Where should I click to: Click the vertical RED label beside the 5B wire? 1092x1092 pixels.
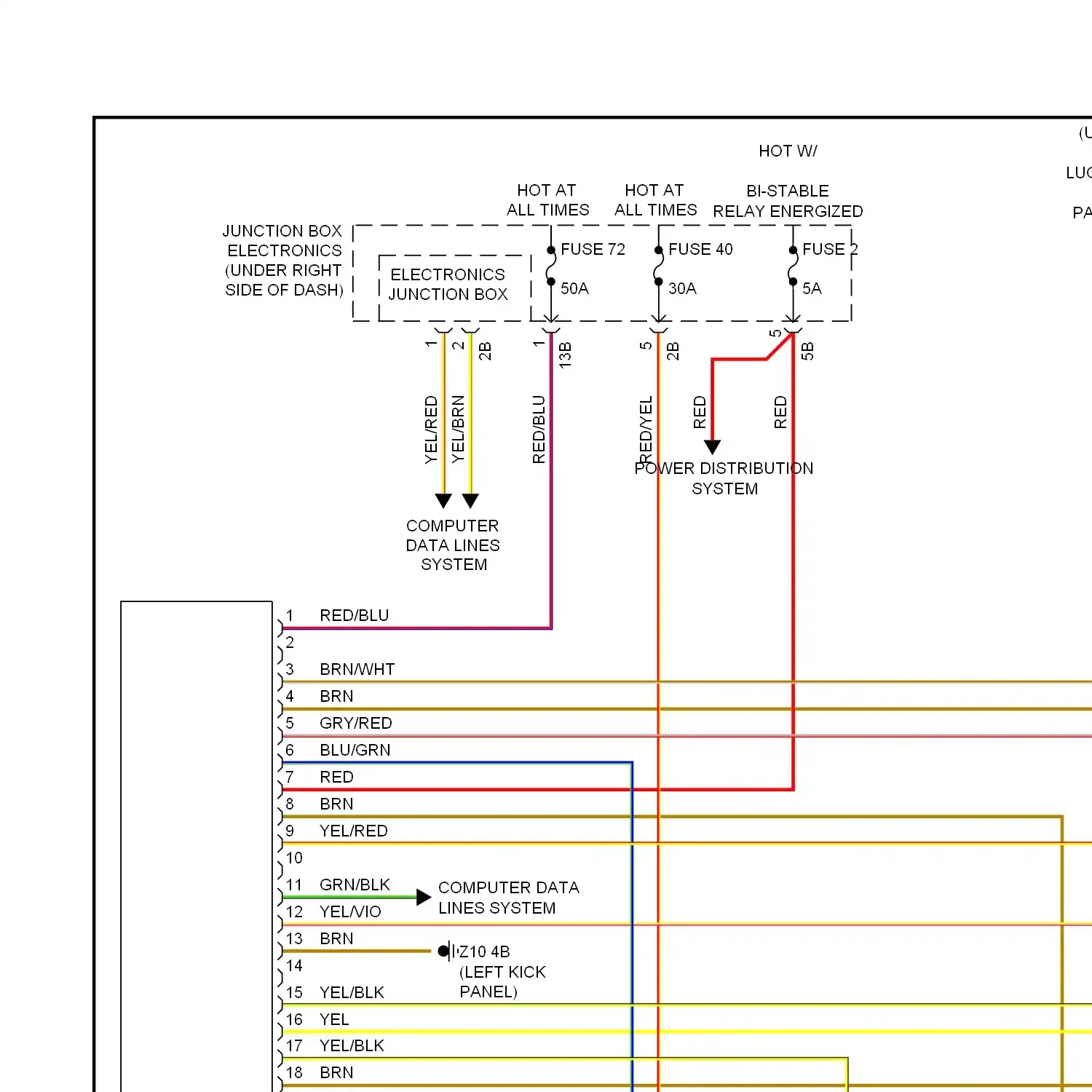[x=780, y=412]
